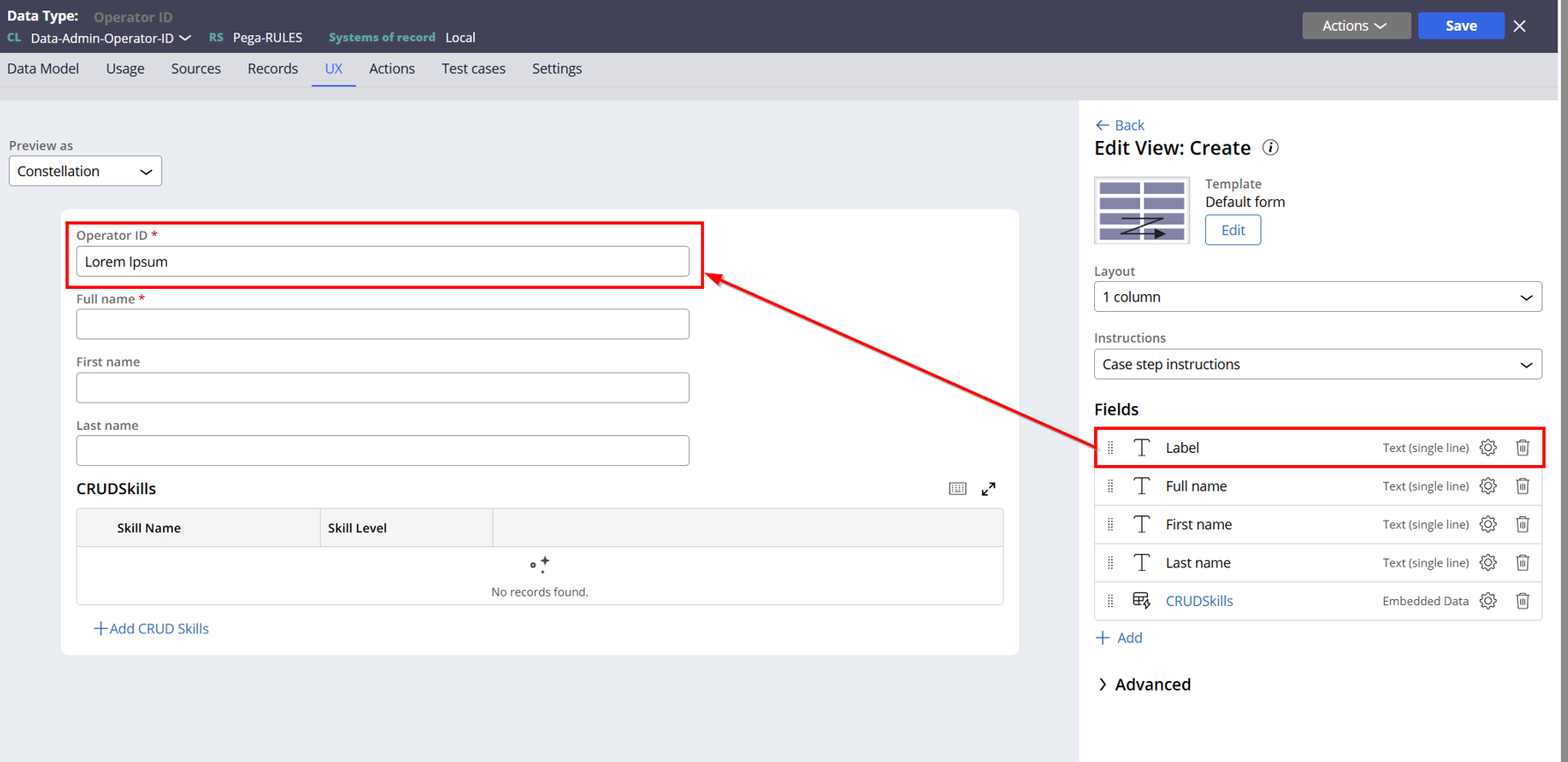This screenshot has height=762, width=1568.
Task: Click the Edit template button
Action: (x=1232, y=230)
